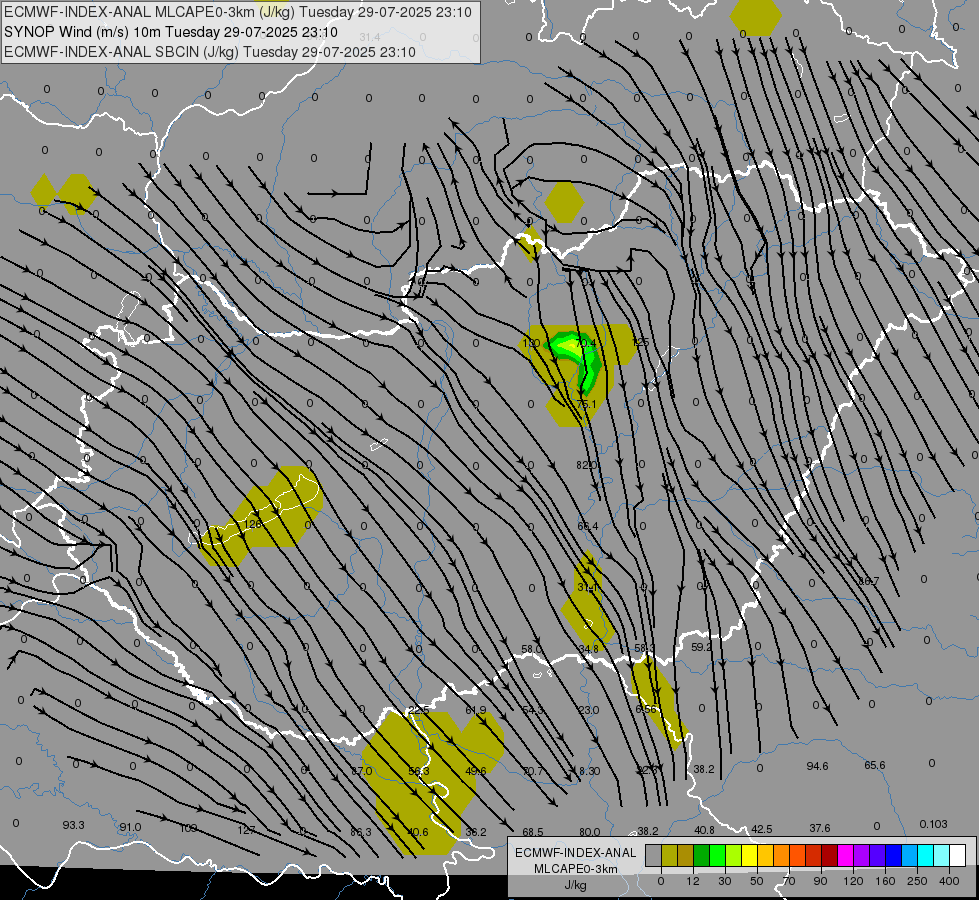
Task: Click the SBCIN header line
Action: click(x=210, y=52)
